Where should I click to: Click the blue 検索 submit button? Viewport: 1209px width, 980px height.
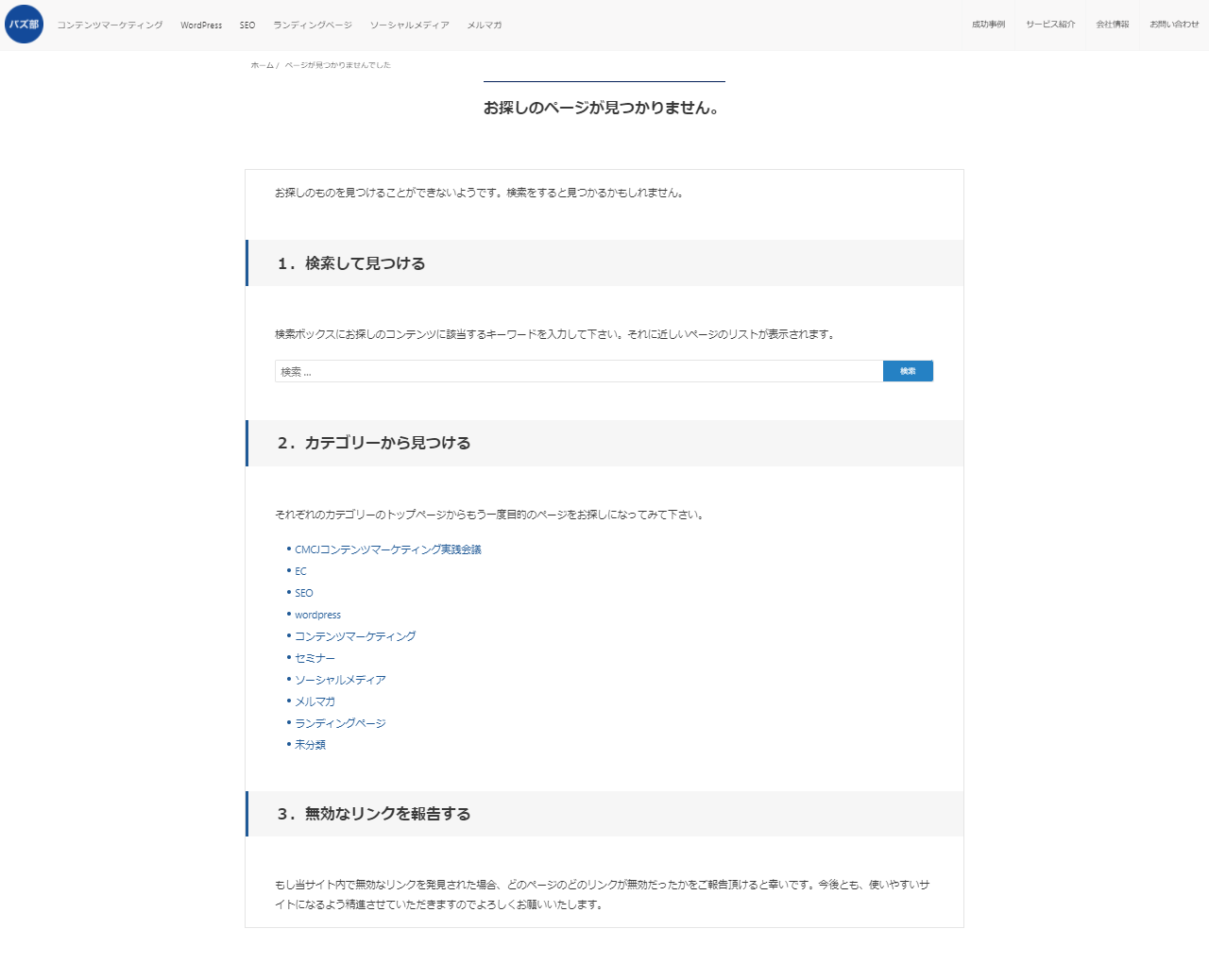(908, 371)
